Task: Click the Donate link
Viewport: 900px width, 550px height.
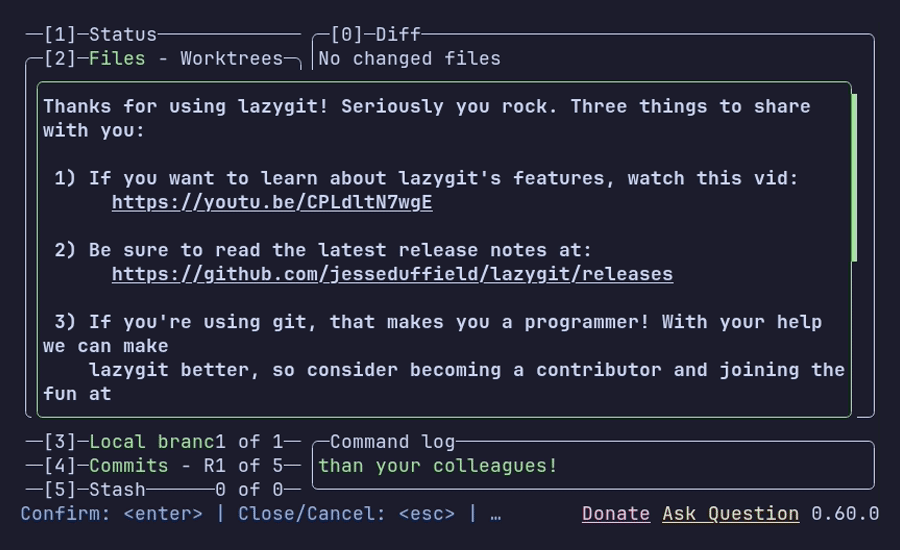Action: tap(616, 513)
